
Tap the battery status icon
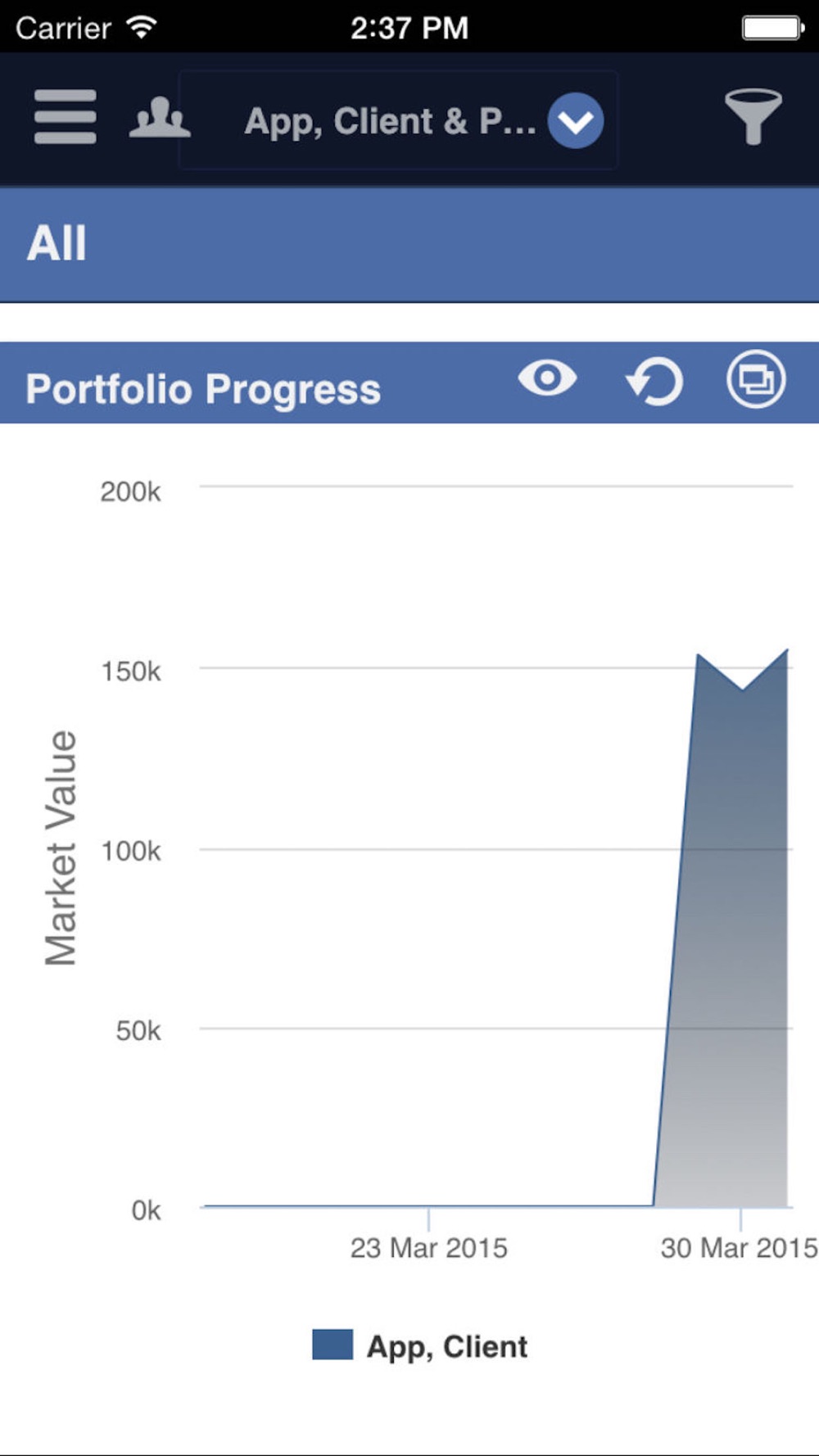772,28
